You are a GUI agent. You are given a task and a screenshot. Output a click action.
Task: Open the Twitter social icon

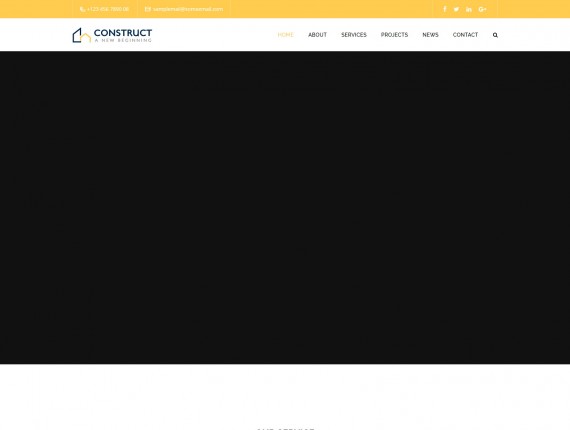coord(456,9)
